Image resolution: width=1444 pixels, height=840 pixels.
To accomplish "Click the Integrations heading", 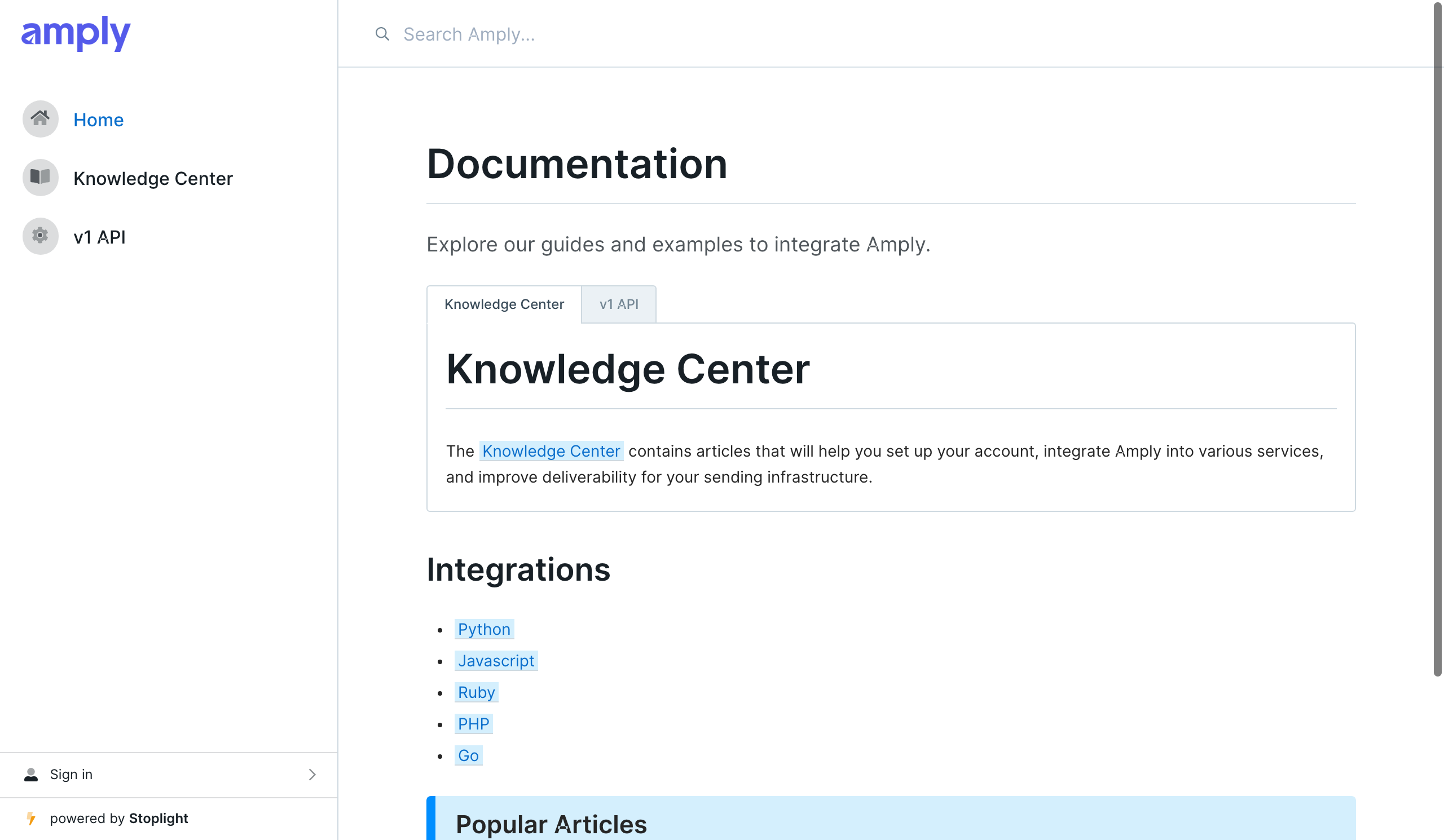I will (518, 569).
